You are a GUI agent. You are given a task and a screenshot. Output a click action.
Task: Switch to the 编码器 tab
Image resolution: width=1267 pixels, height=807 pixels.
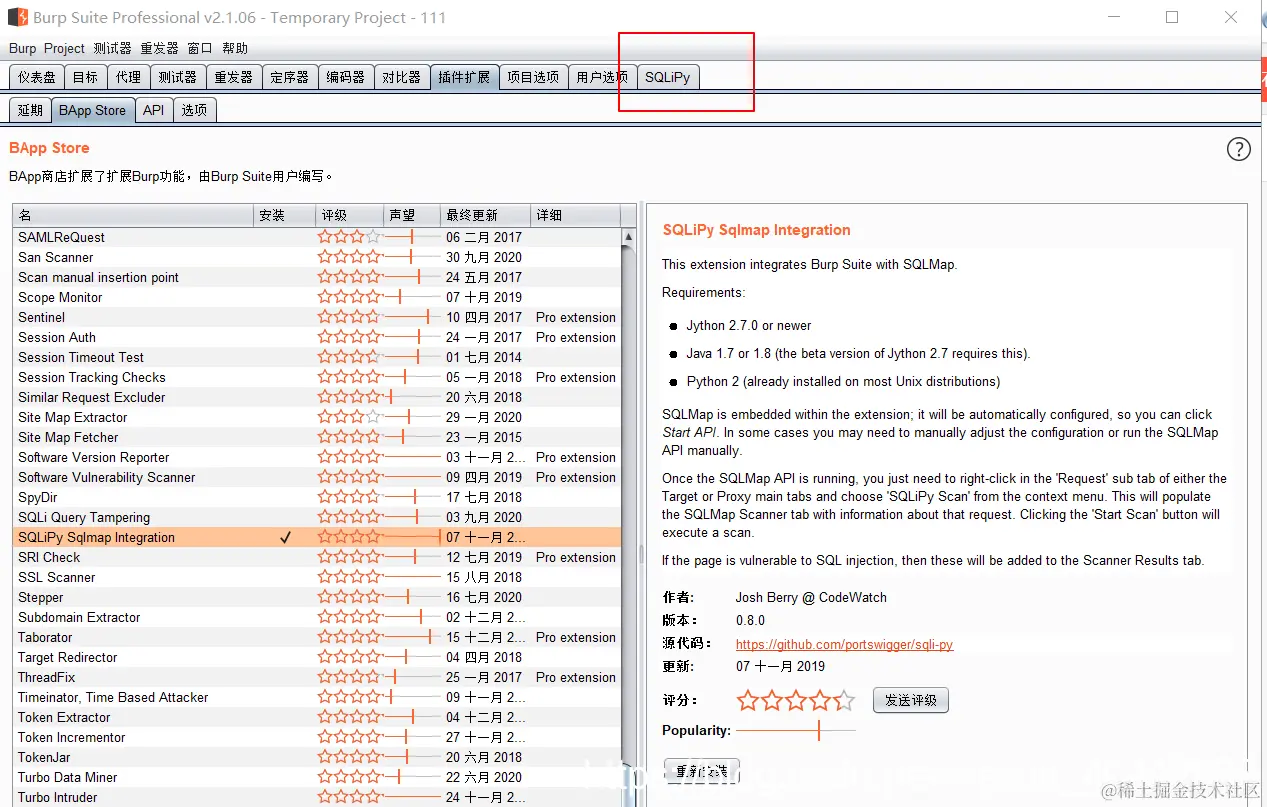345,77
